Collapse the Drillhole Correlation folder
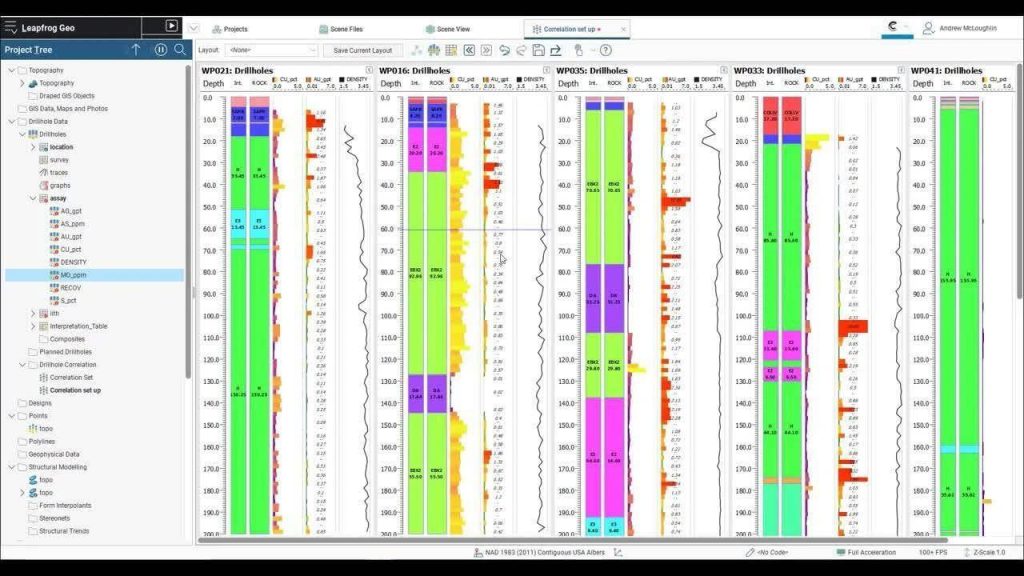Viewport: 1024px width, 576px height. (11, 365)
